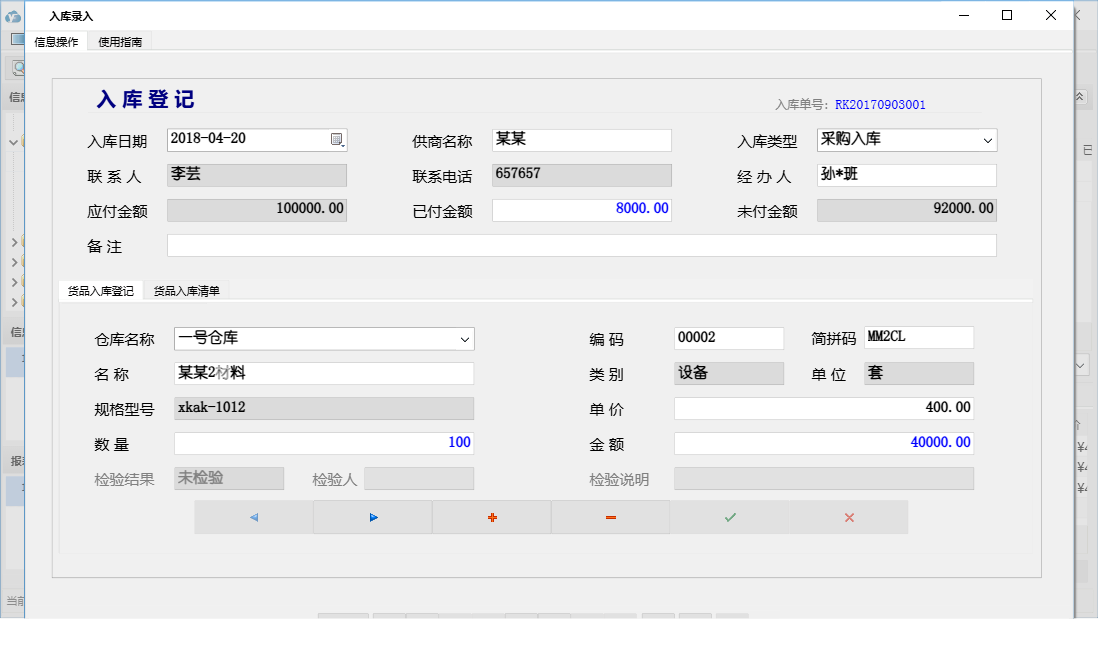Switch to the 使用指南 tab
This screenshot has height=655, width=1098.
pos(117,41)
